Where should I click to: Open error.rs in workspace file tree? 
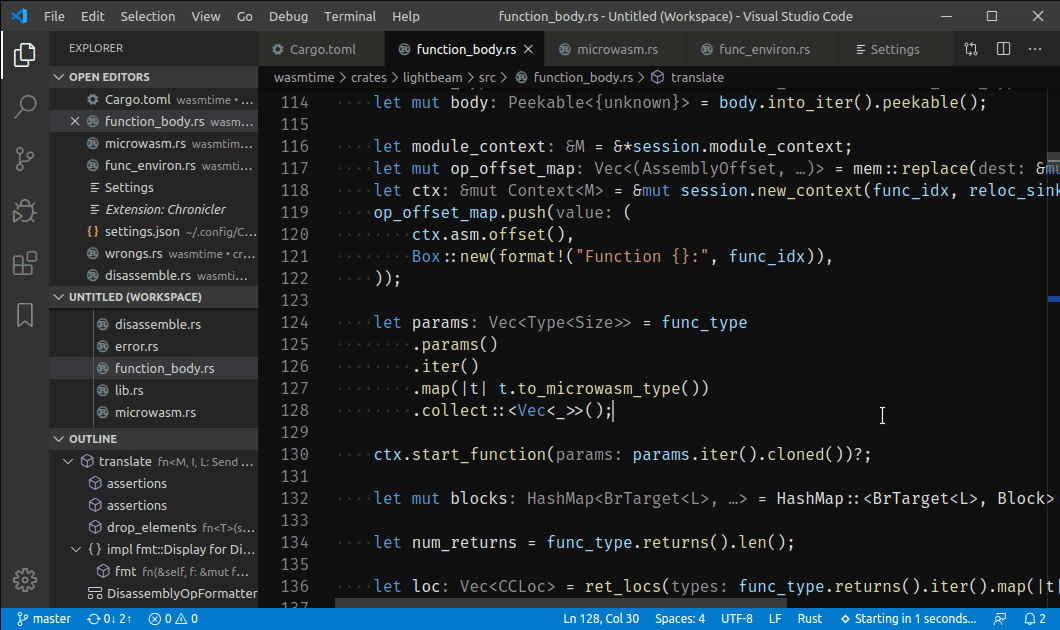pos(153,346)
